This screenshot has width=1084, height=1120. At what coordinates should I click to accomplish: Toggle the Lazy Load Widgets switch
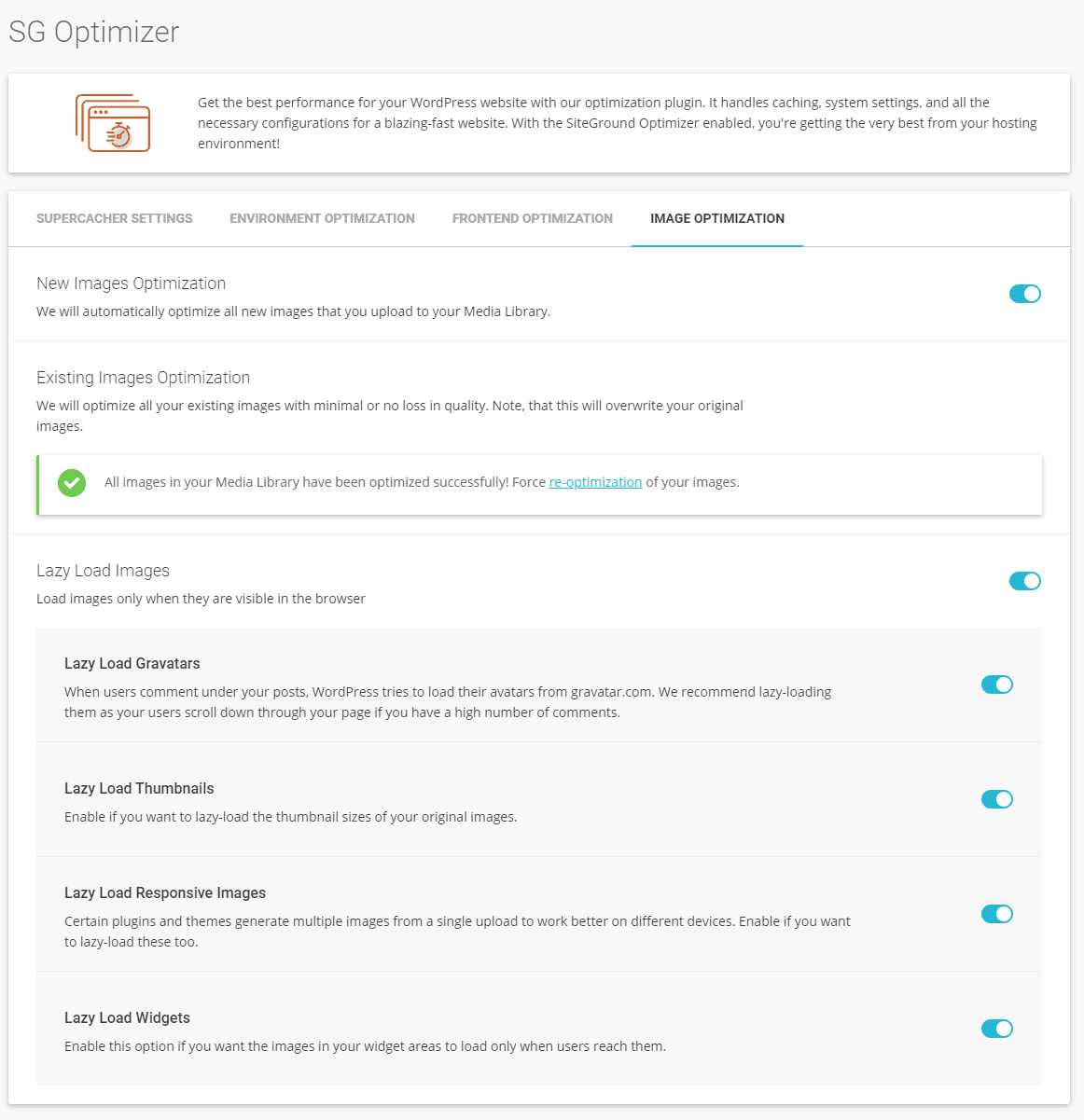tap(997, 1029)
